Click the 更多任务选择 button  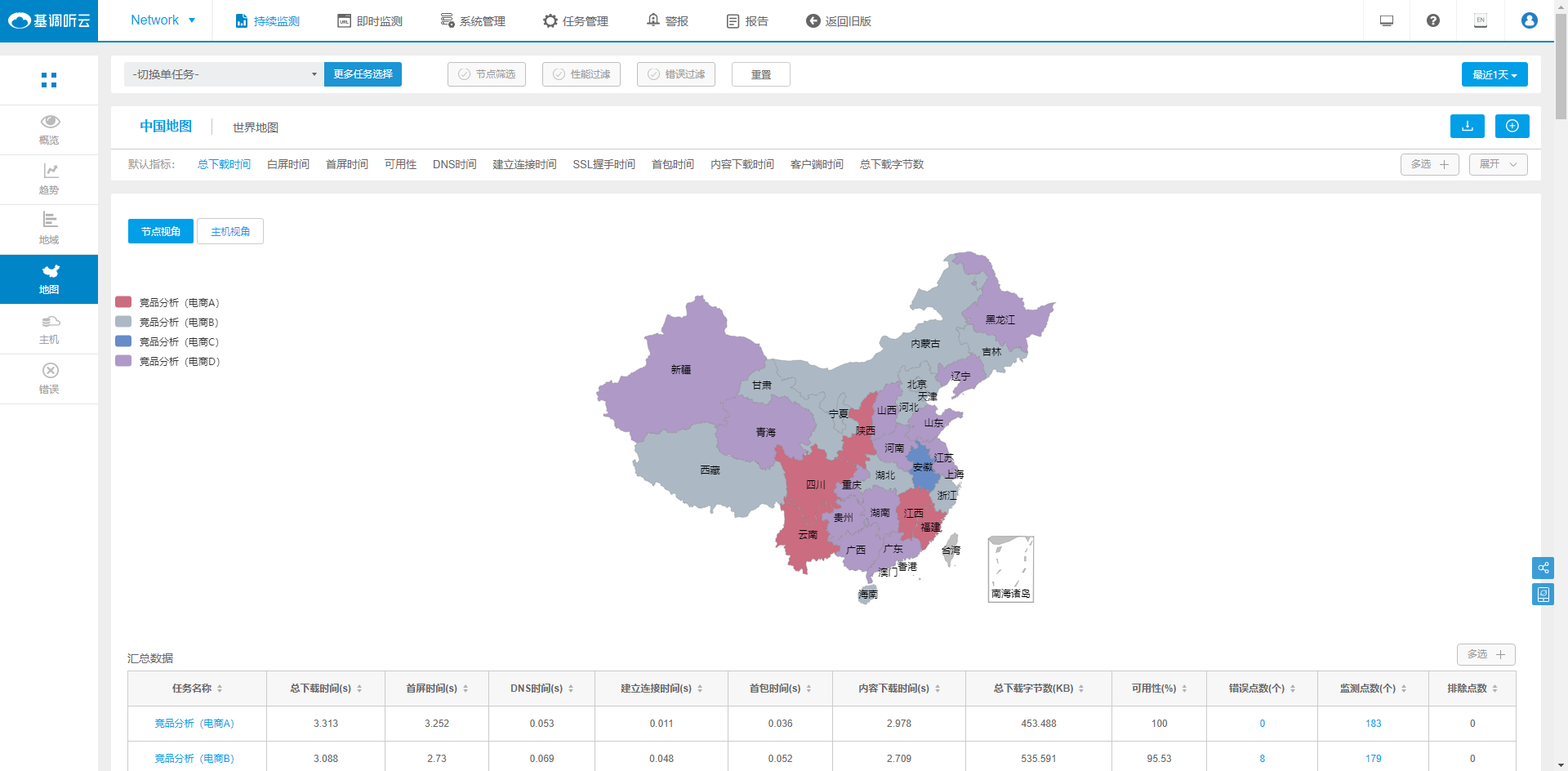tap(363, 74)
